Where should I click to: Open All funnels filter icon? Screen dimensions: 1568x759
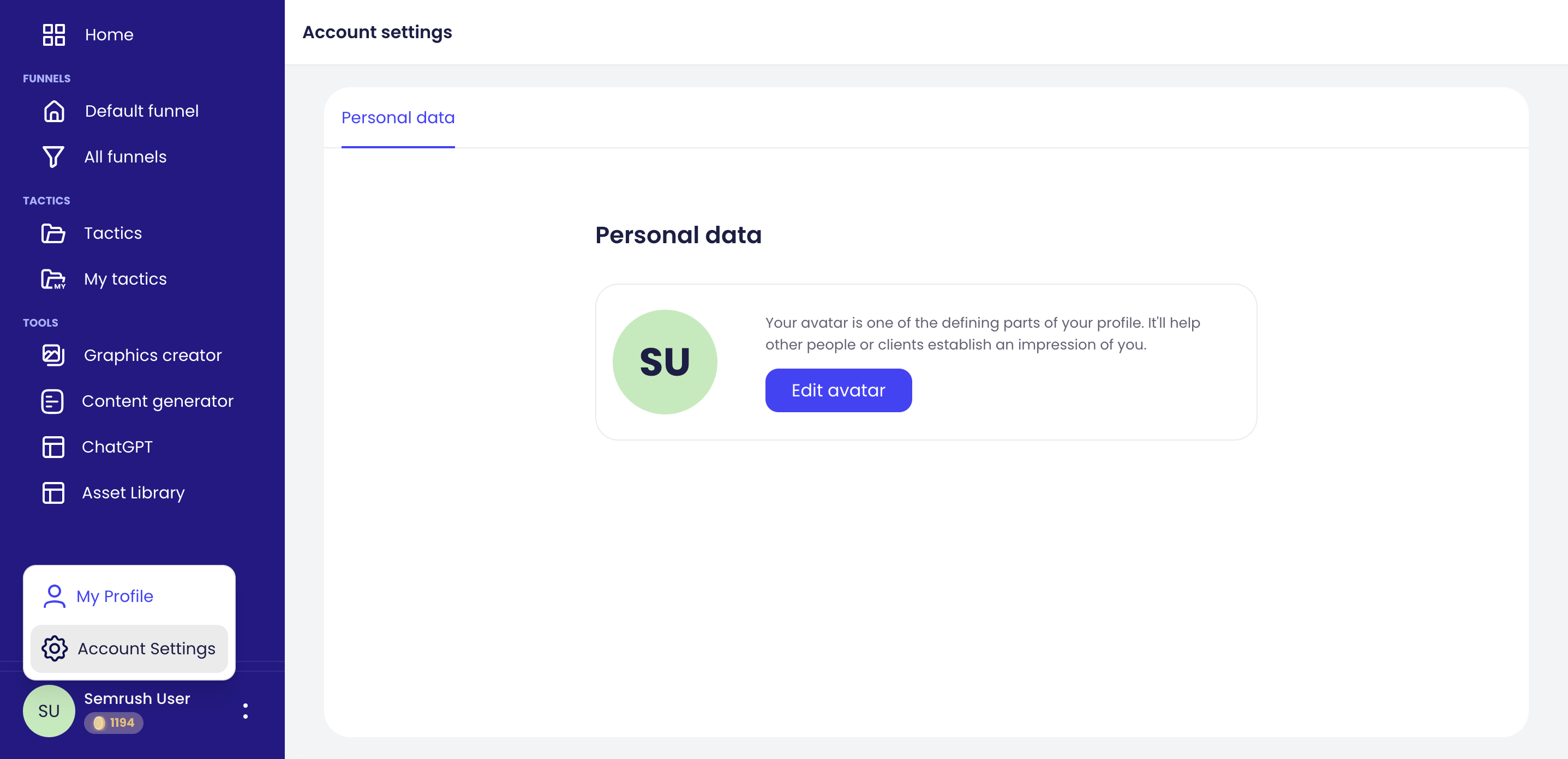coord(52,156)
